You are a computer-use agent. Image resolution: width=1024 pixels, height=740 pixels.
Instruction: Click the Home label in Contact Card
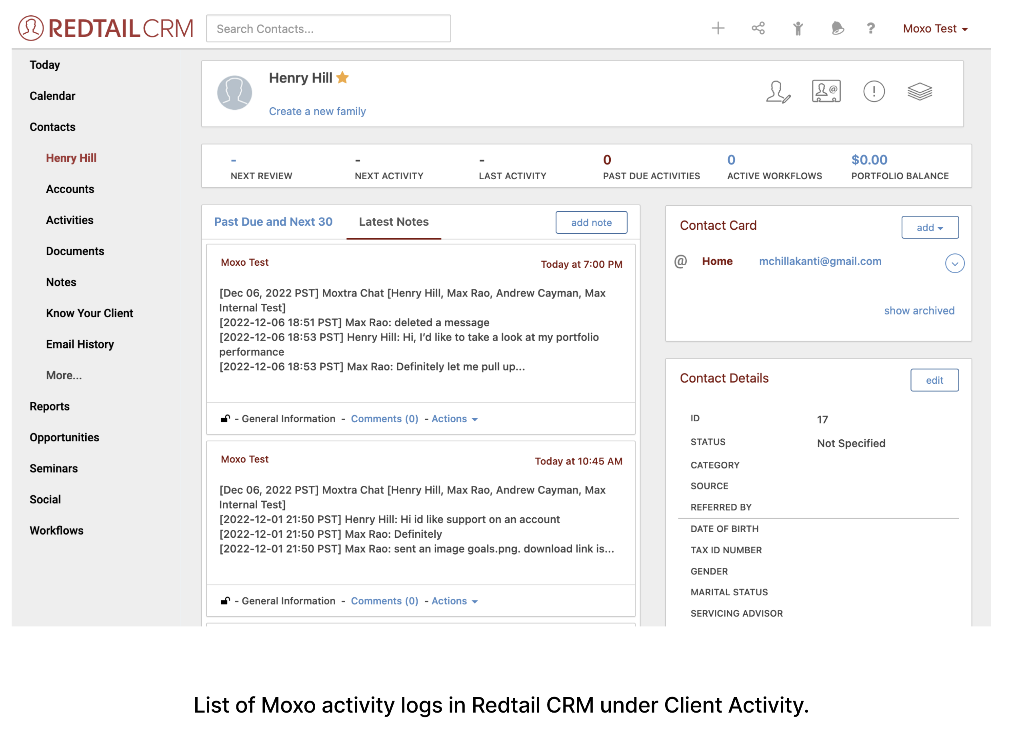click(717, 261)
